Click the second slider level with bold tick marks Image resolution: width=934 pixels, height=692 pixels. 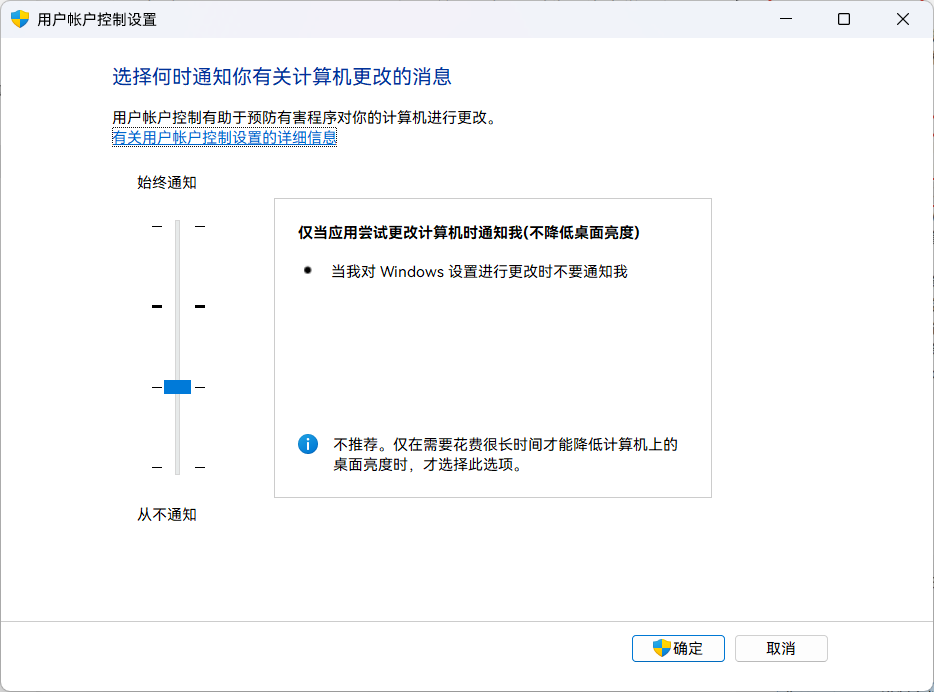[x=178, y=306]
